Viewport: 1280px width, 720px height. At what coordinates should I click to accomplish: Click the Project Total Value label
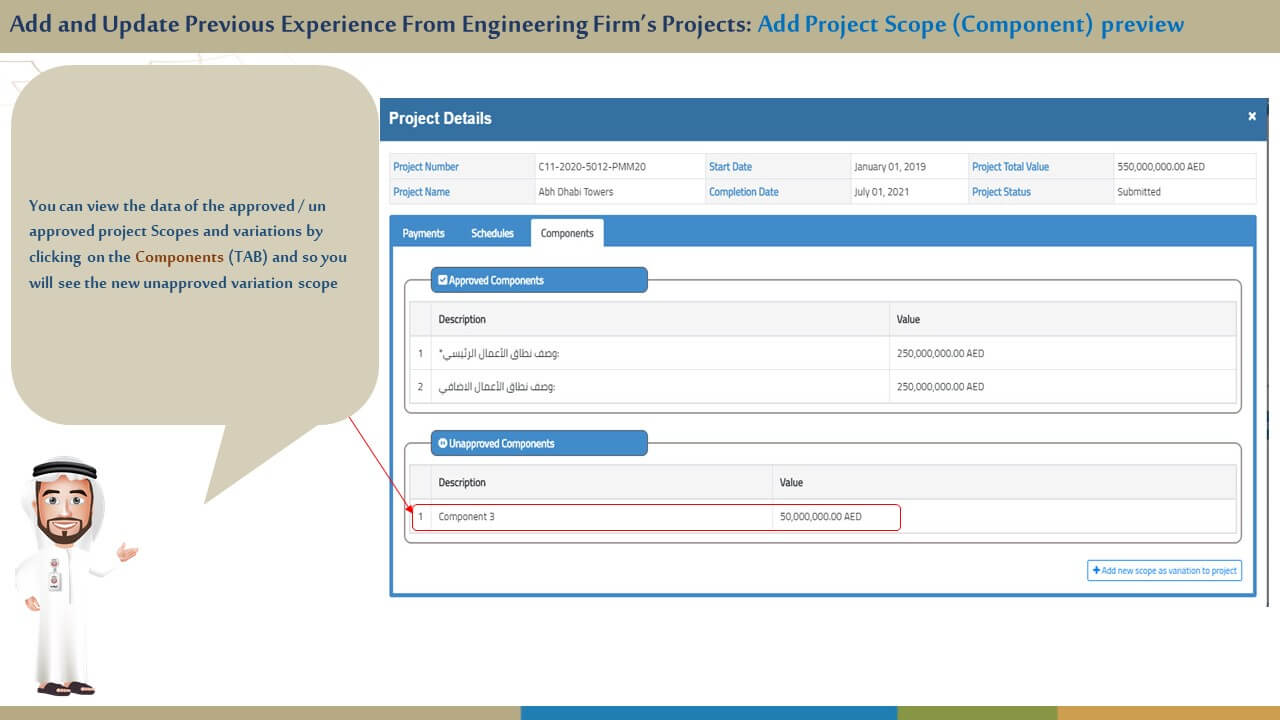pyautogui.click(x=1010, y=167)
